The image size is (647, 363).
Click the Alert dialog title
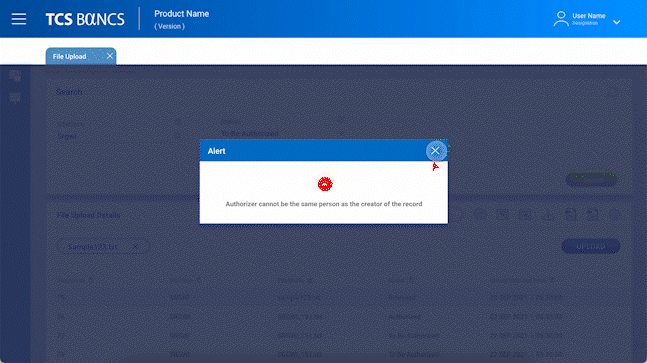click(x=216, y=151)
